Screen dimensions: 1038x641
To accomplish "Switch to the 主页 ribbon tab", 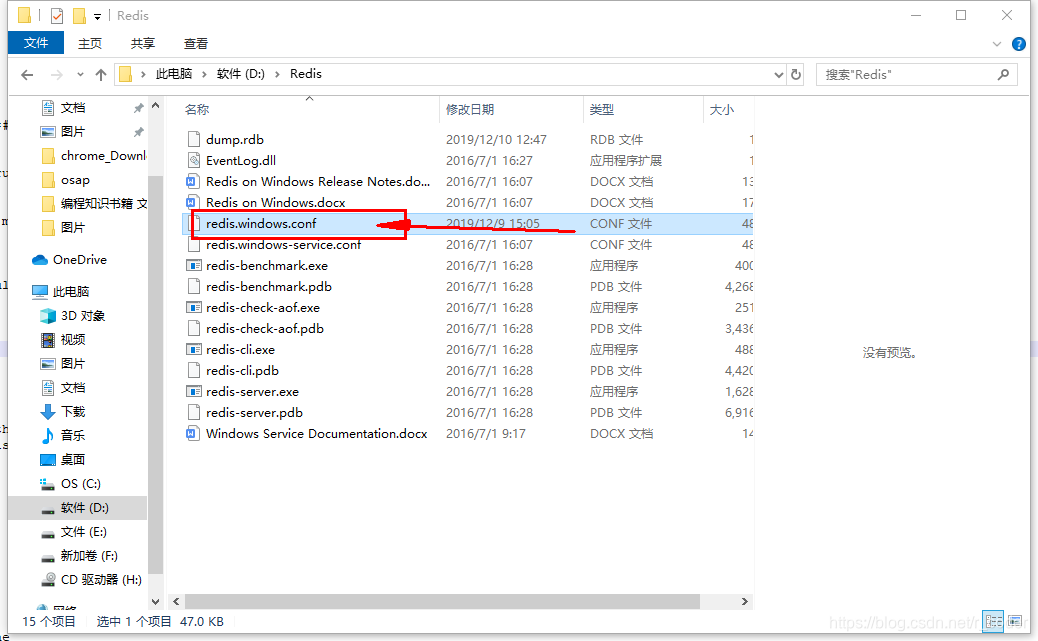I will coord(90,44).
